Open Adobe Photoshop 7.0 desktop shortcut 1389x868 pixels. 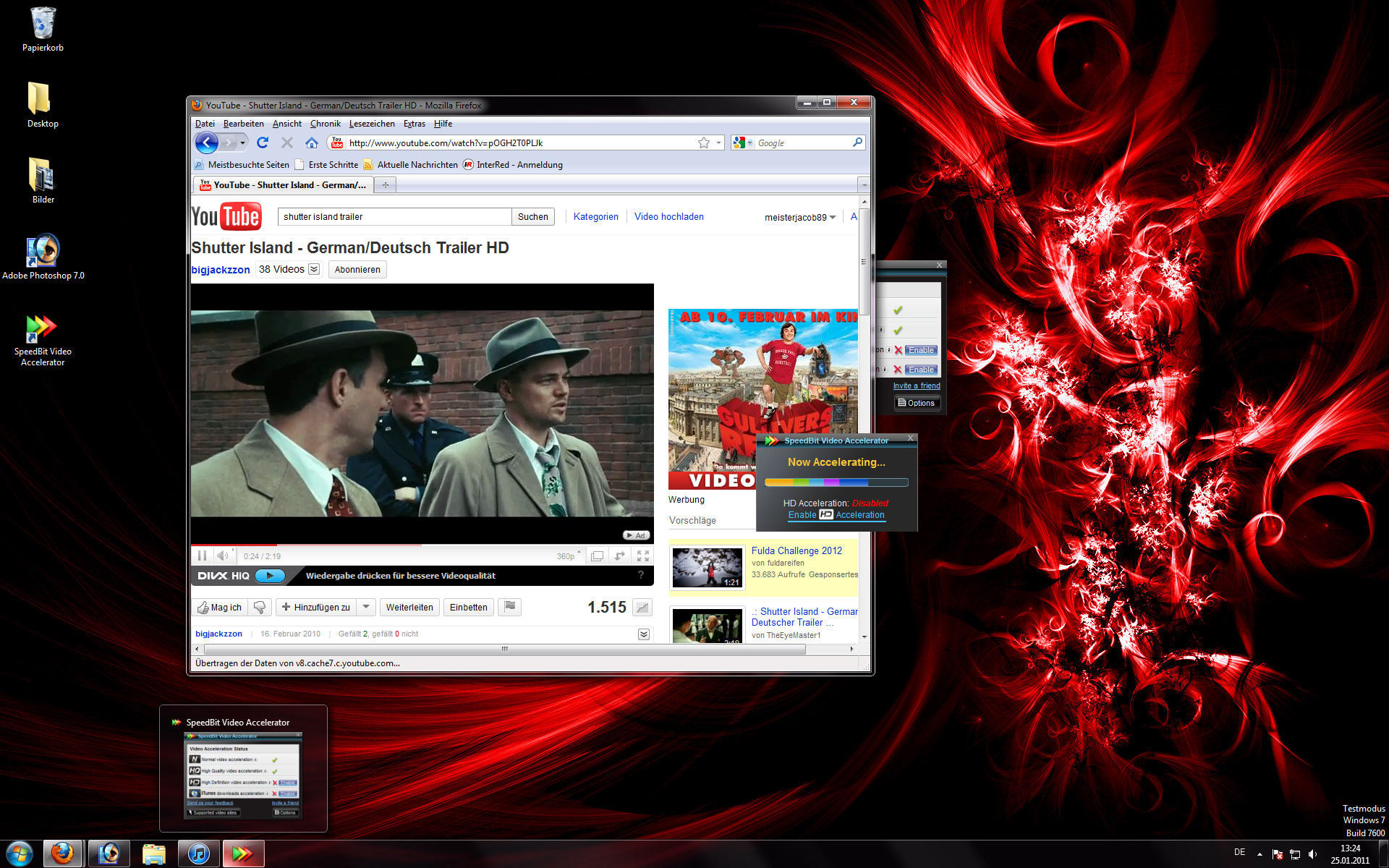43,257
